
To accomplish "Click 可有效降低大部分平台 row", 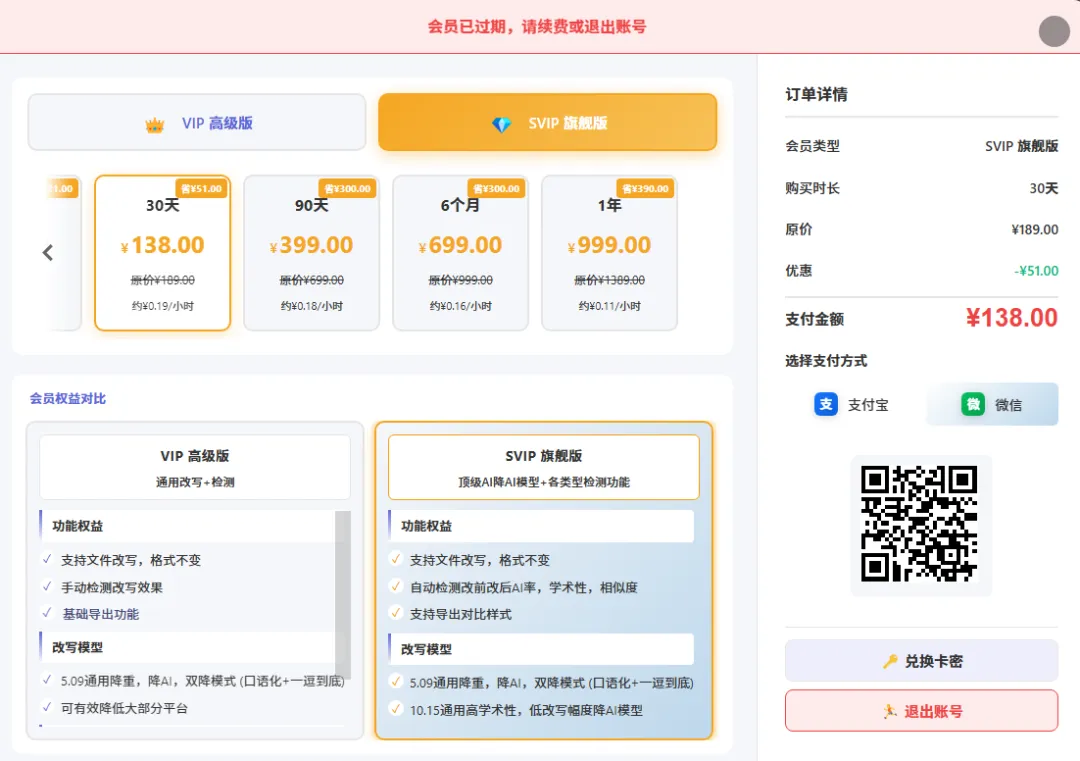I will 124,708.
